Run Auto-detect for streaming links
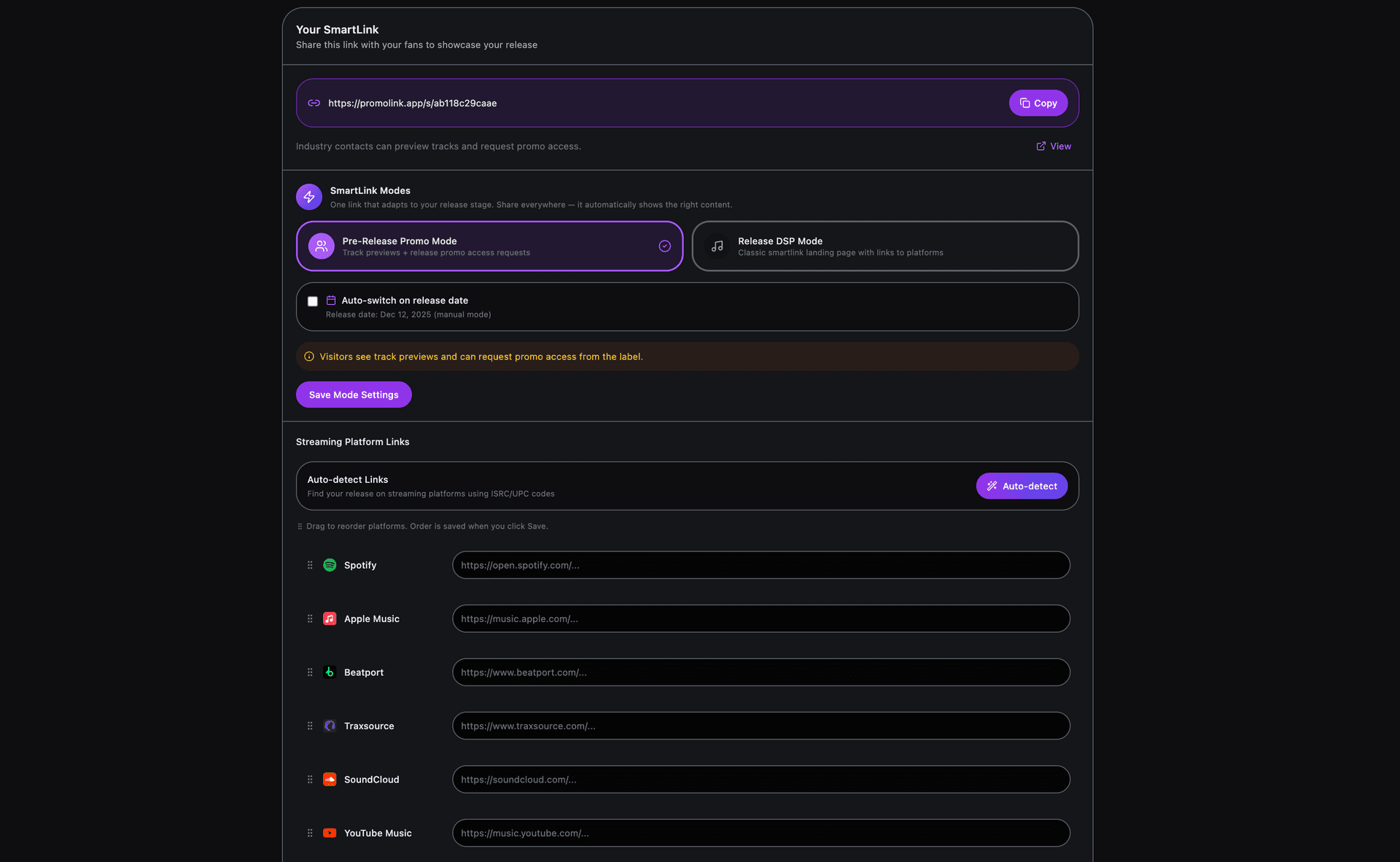This screenshot has height=862, width=1400. point(1021,486)
